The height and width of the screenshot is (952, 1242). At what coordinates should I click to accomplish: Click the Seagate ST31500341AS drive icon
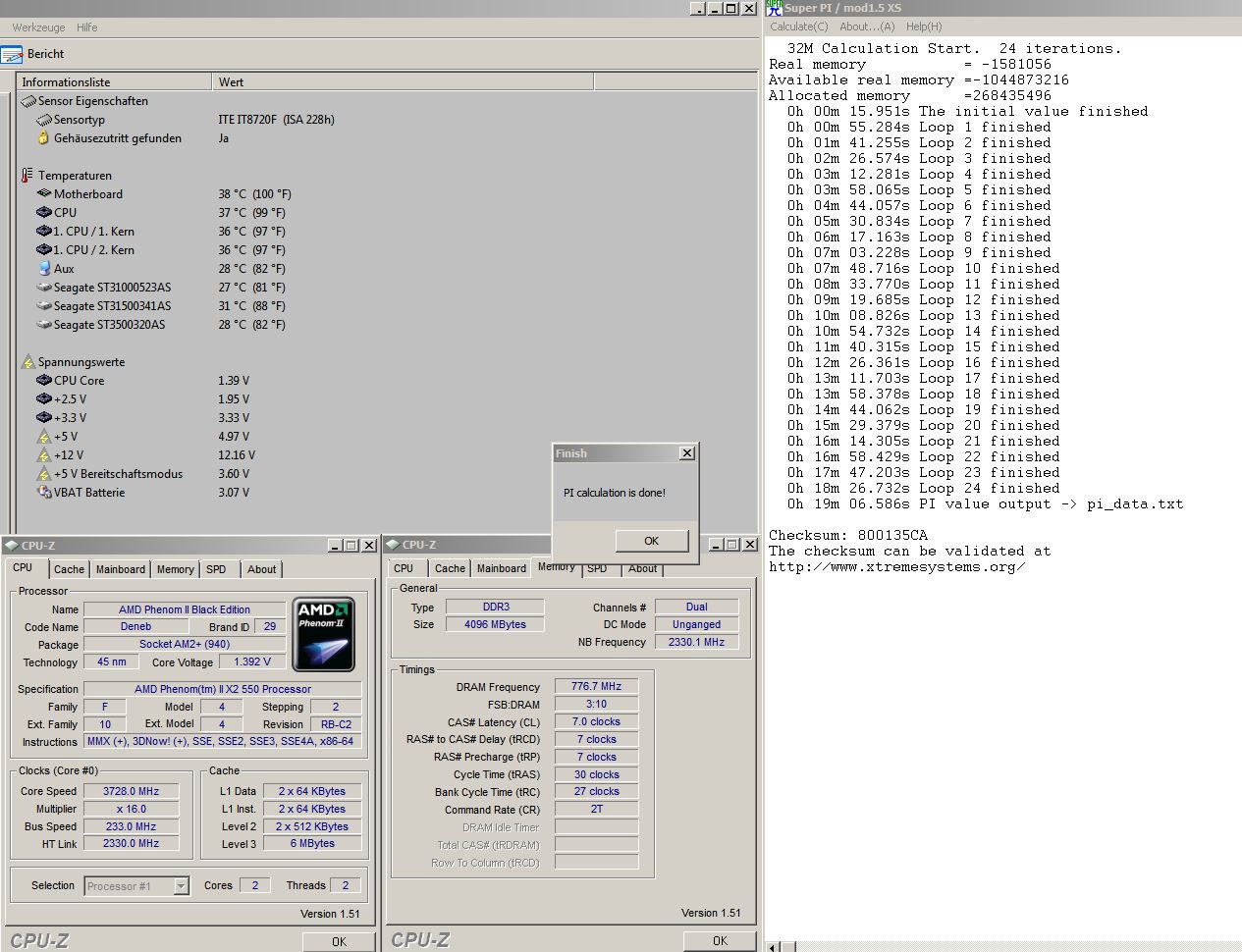(43, 306)
